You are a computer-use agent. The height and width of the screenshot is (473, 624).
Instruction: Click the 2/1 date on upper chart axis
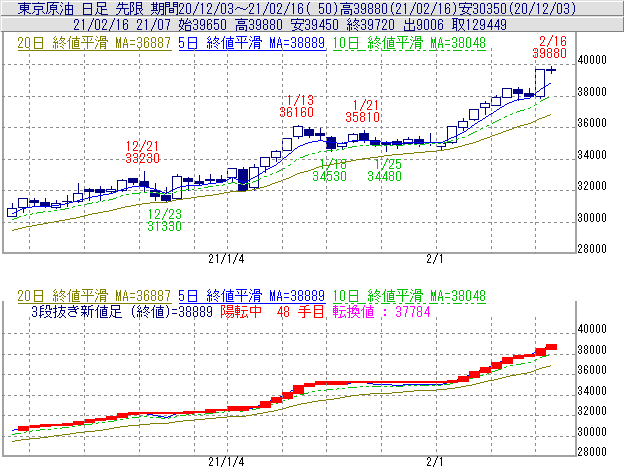[x=435, y=259]
